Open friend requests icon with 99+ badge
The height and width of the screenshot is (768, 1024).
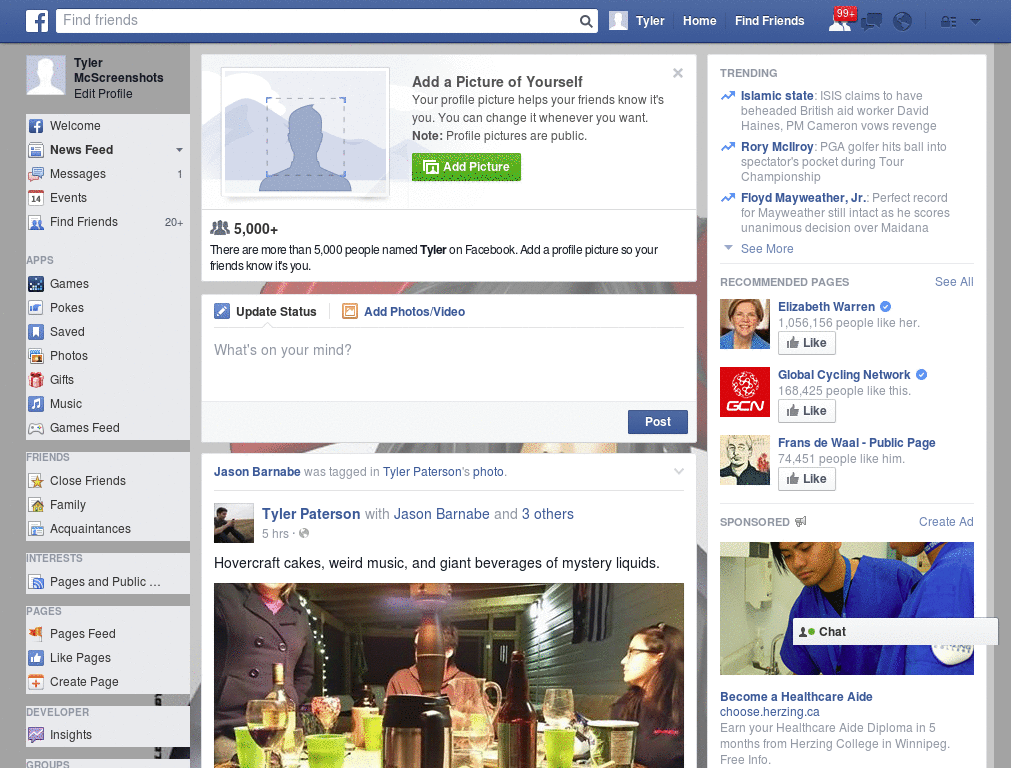pos(841,20)
